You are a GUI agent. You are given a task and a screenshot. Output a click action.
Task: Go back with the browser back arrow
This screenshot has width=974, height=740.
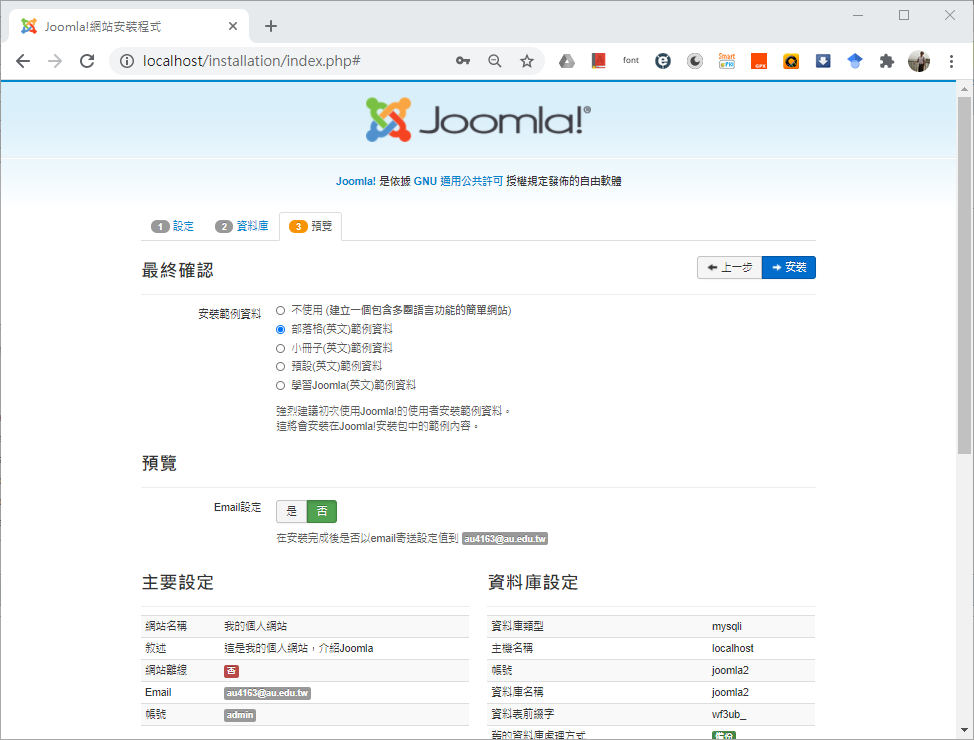pos(23,61)
